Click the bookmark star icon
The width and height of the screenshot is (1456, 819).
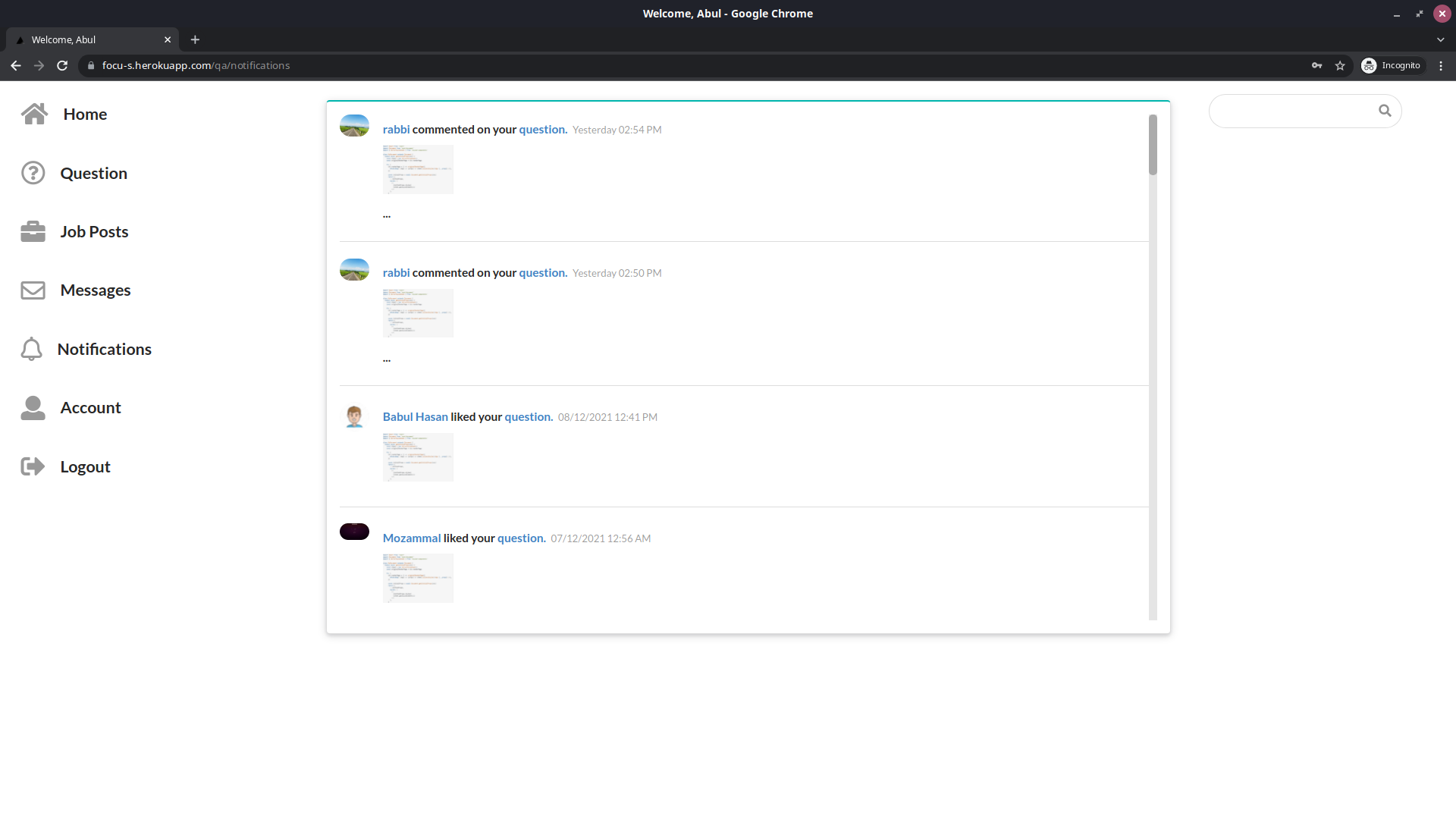point(1340,65)
